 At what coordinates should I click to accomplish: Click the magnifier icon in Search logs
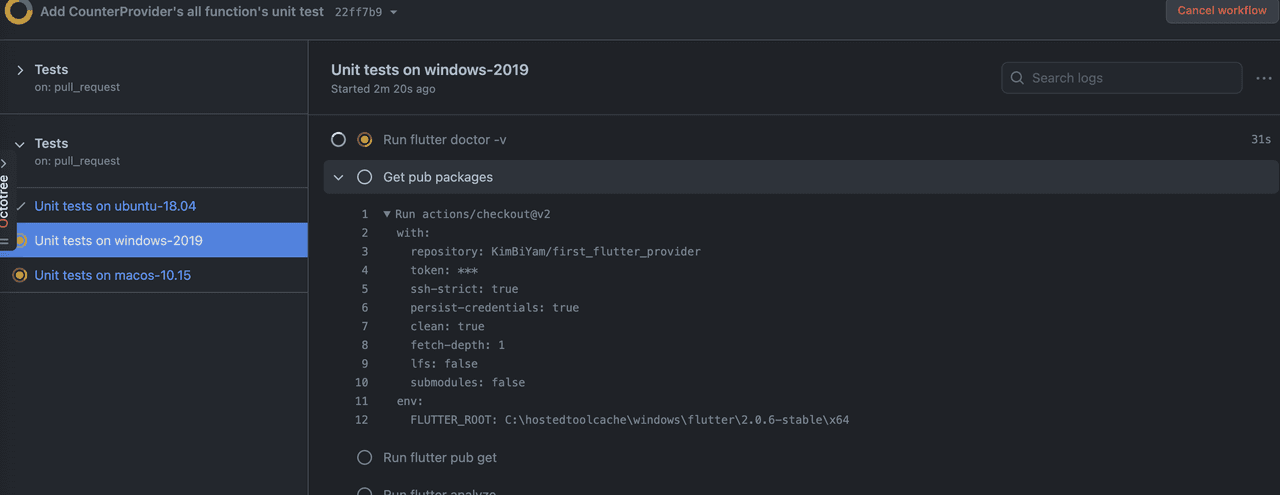click(1017, 78)
